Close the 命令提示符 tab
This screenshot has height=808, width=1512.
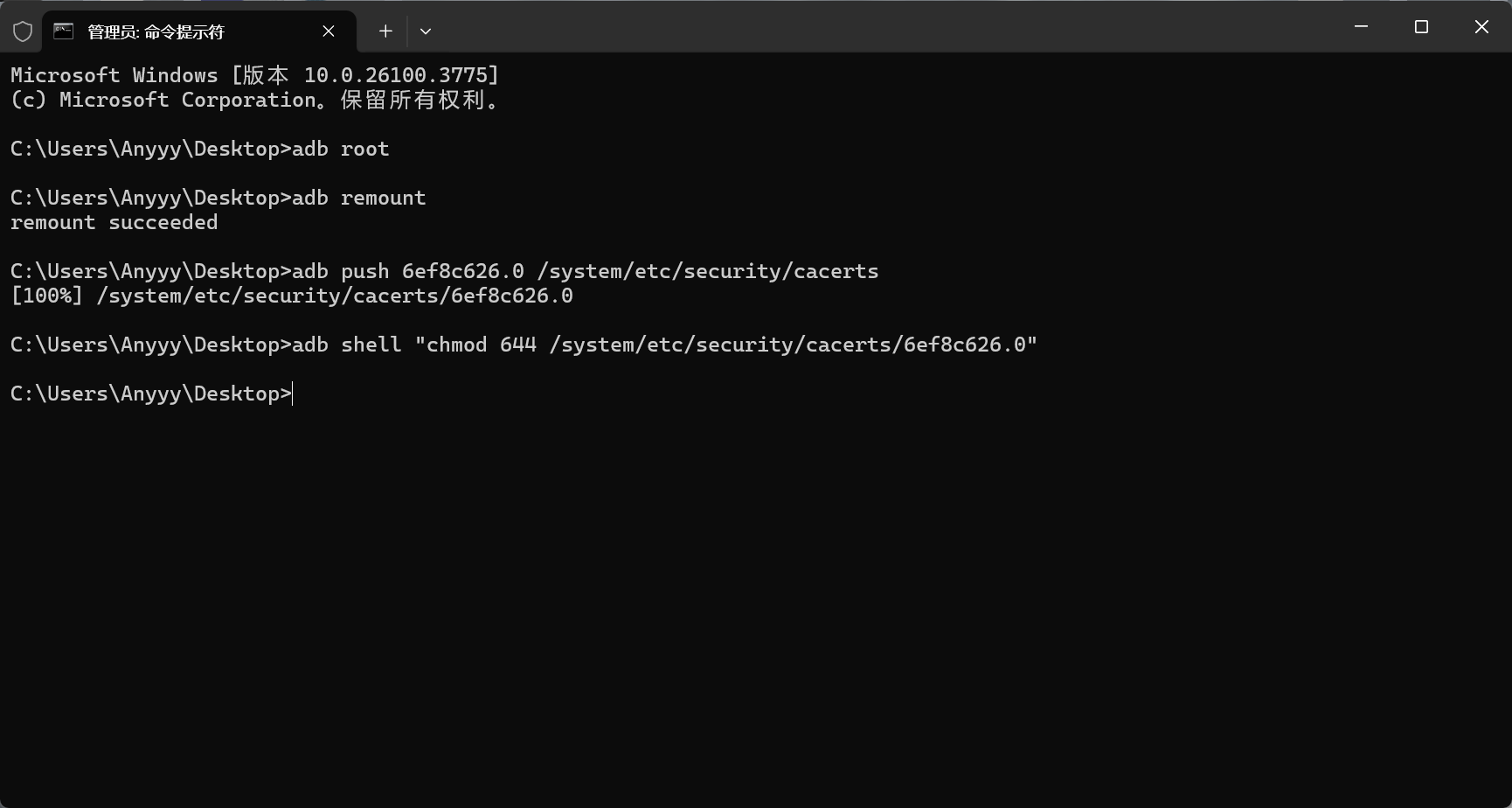[x=329, y=31]
